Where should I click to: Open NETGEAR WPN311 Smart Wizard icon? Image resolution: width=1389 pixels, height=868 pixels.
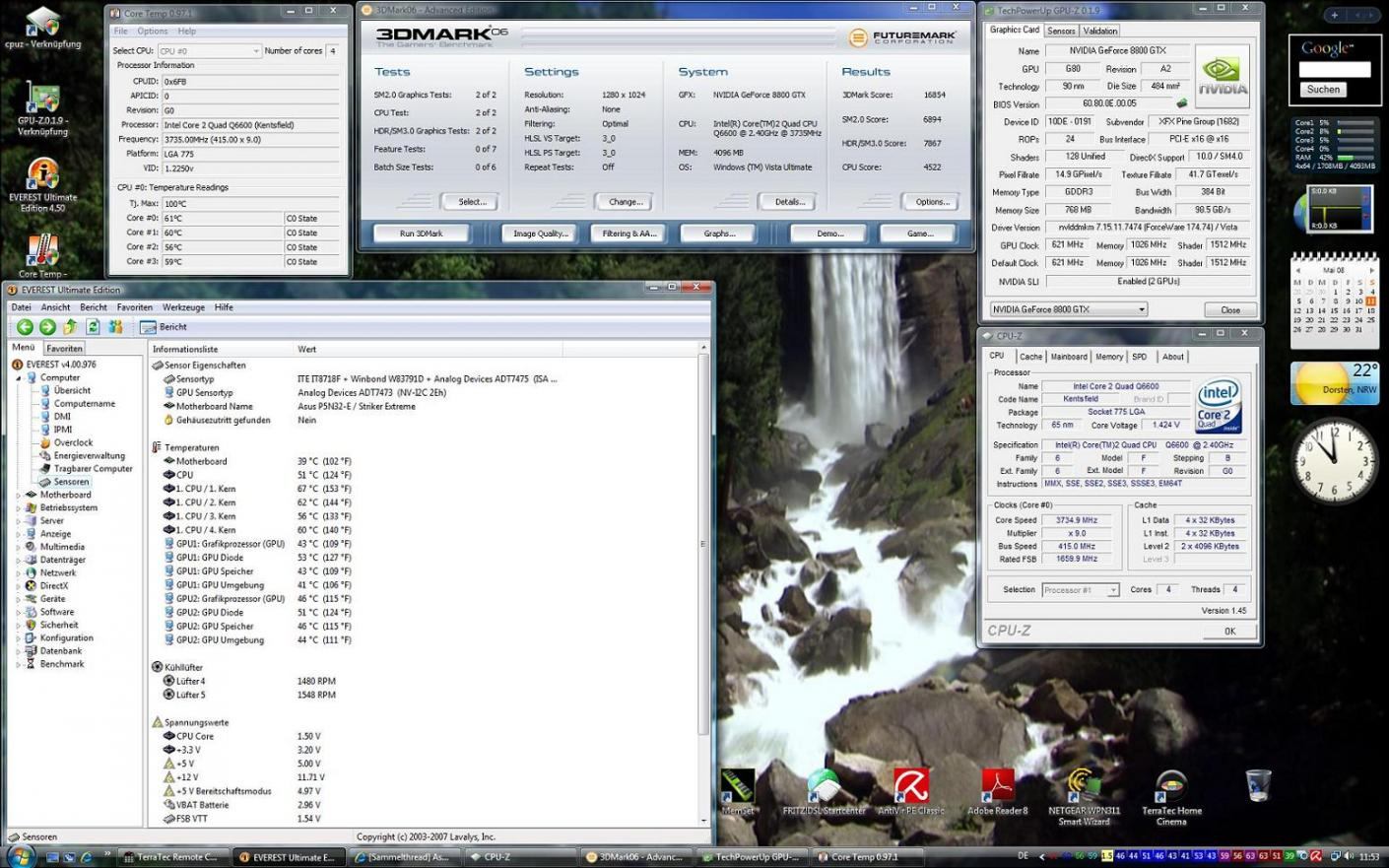tap(1084, 798)
